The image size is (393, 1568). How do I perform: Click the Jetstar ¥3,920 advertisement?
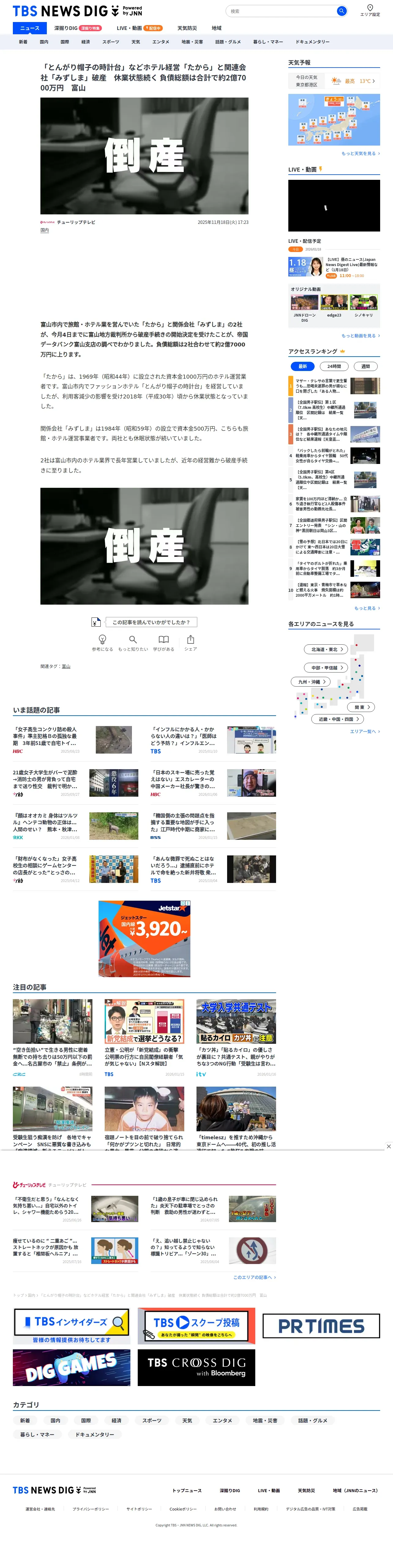click(144, 939)
